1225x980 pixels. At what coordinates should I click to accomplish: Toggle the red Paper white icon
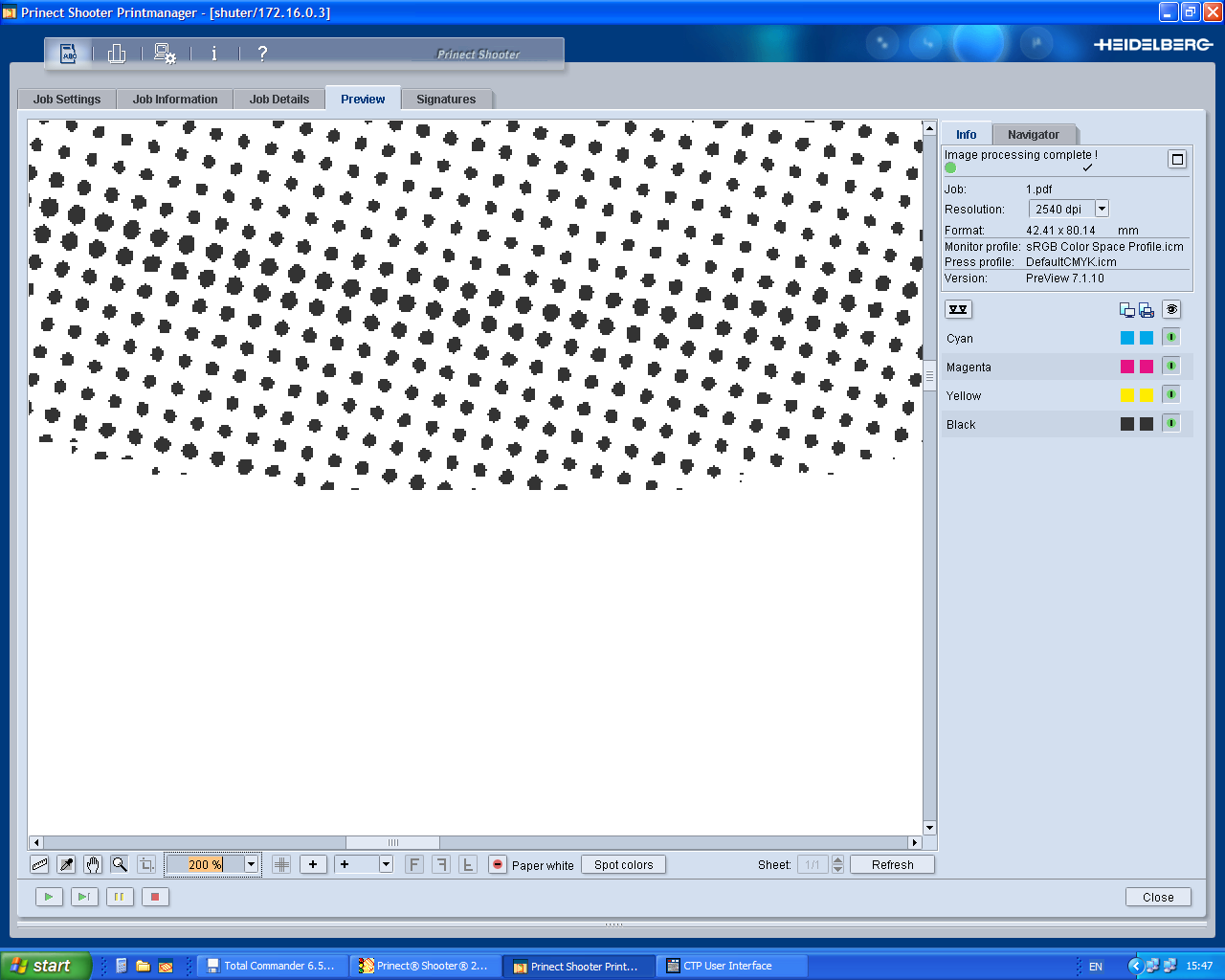click(x=498, y=864)
